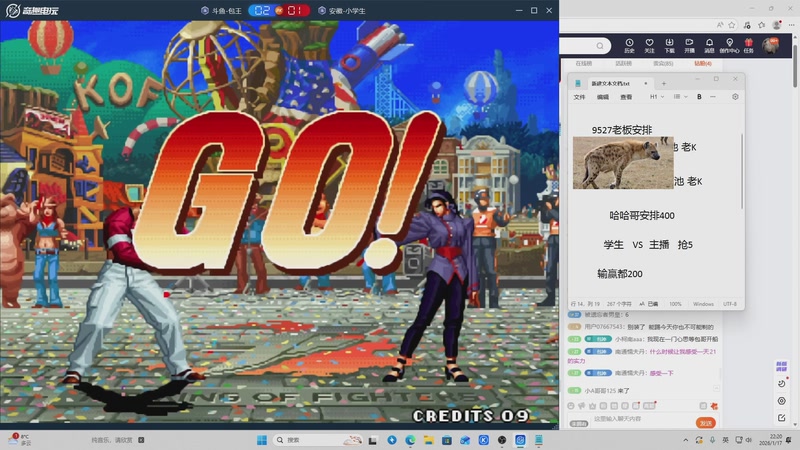Open the 历史 history icon
Image resolution: width=800 pixels, height=450 pixels.
(x=629, y=45)
